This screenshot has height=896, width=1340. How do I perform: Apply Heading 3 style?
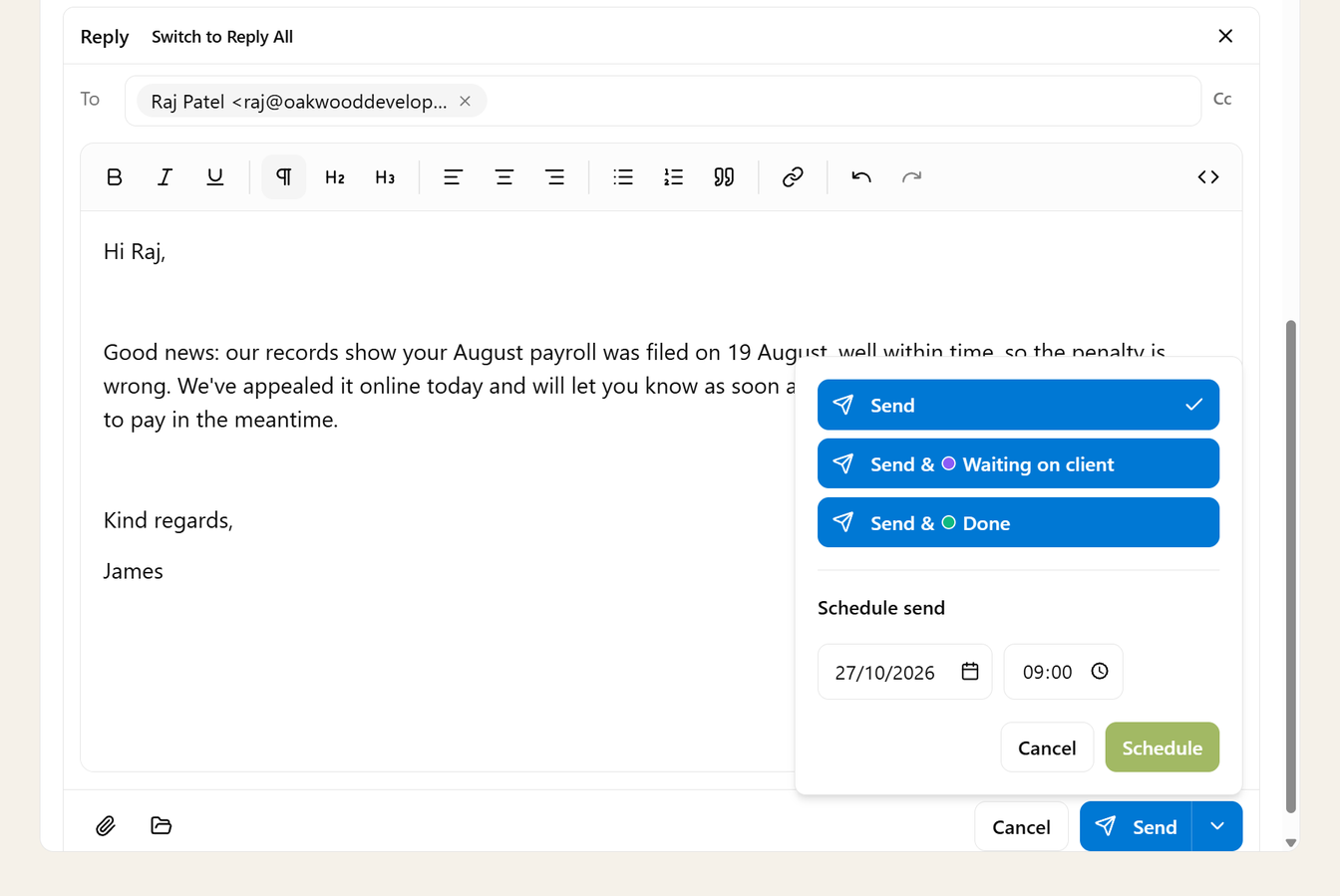point(385,177)
